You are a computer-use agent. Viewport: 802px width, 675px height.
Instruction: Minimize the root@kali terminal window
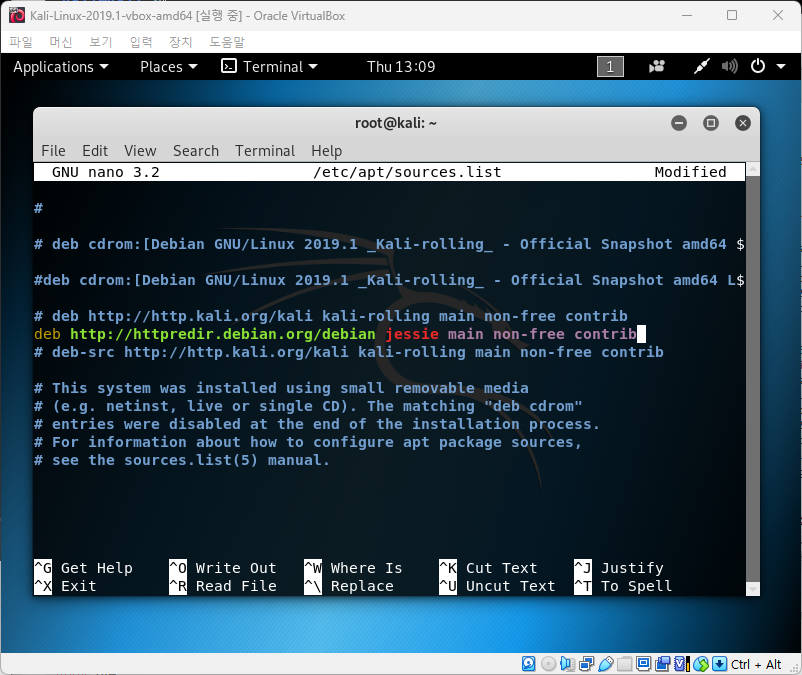(679, 123)
